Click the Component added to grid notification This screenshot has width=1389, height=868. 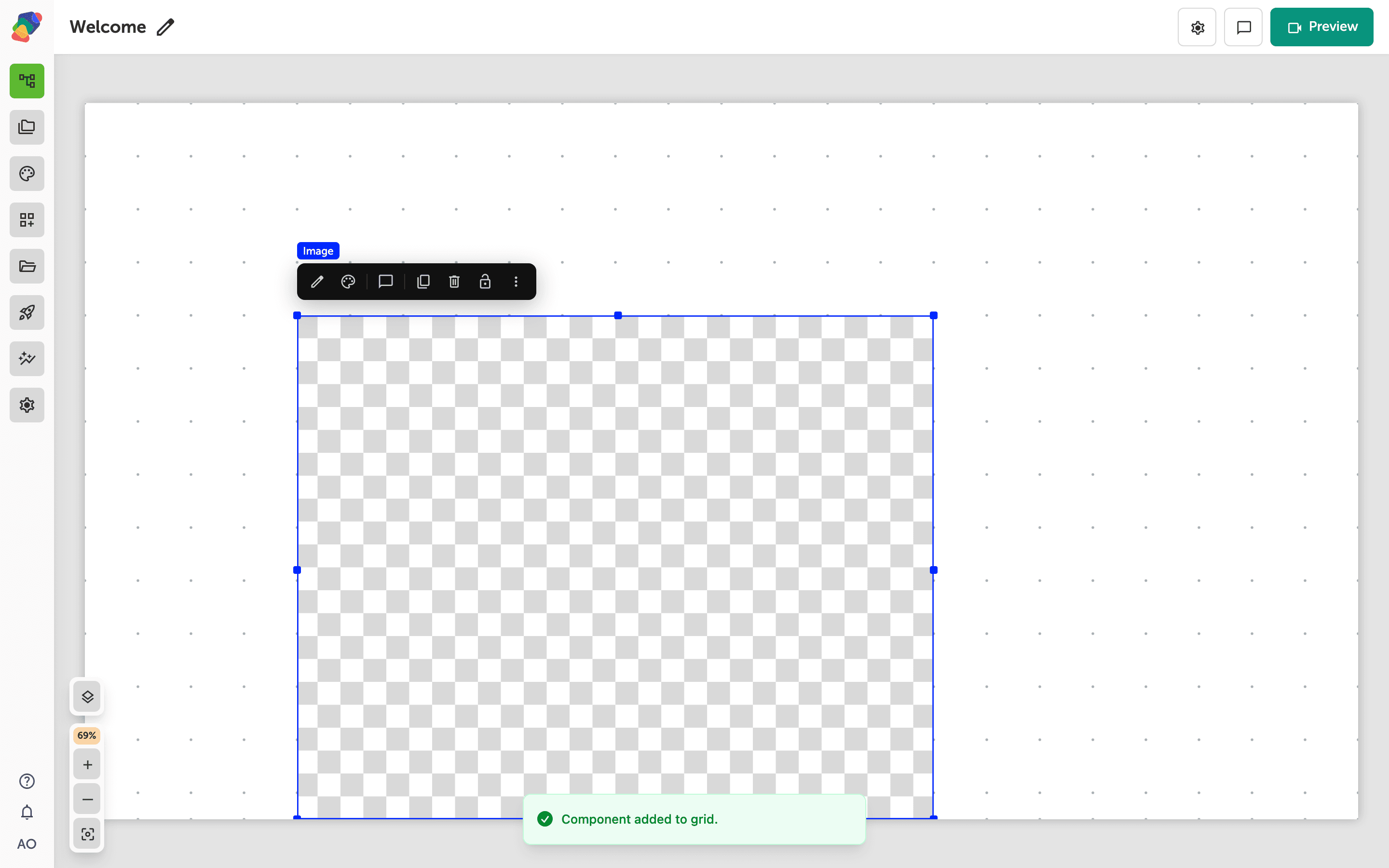694,819
